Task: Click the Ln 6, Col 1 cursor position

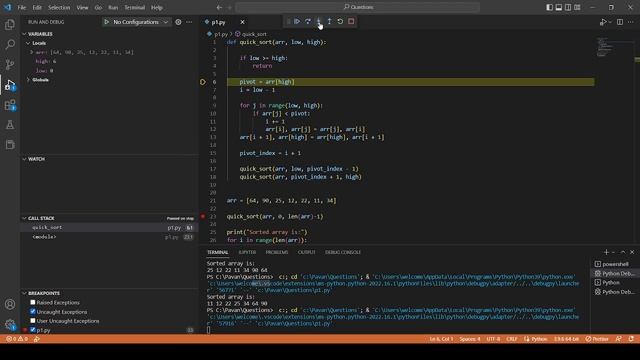Action: [441, 339]
